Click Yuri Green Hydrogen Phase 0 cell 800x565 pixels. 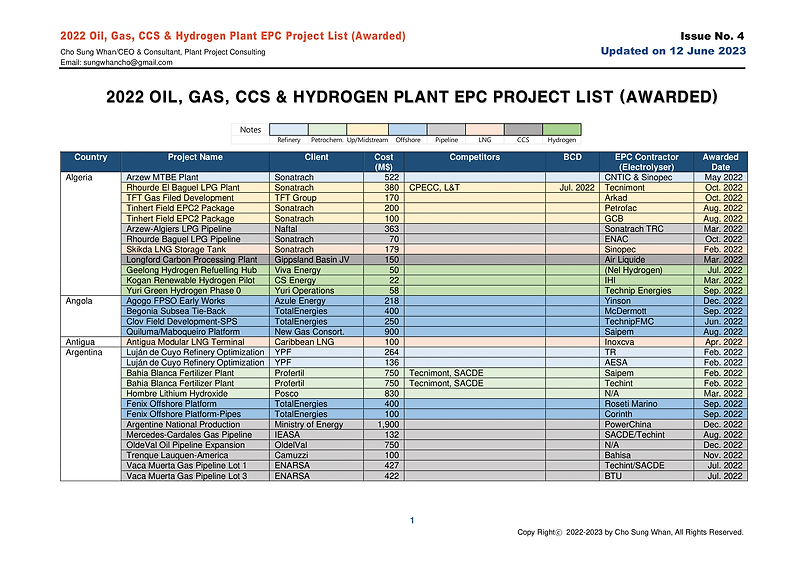tap(195, 290)
